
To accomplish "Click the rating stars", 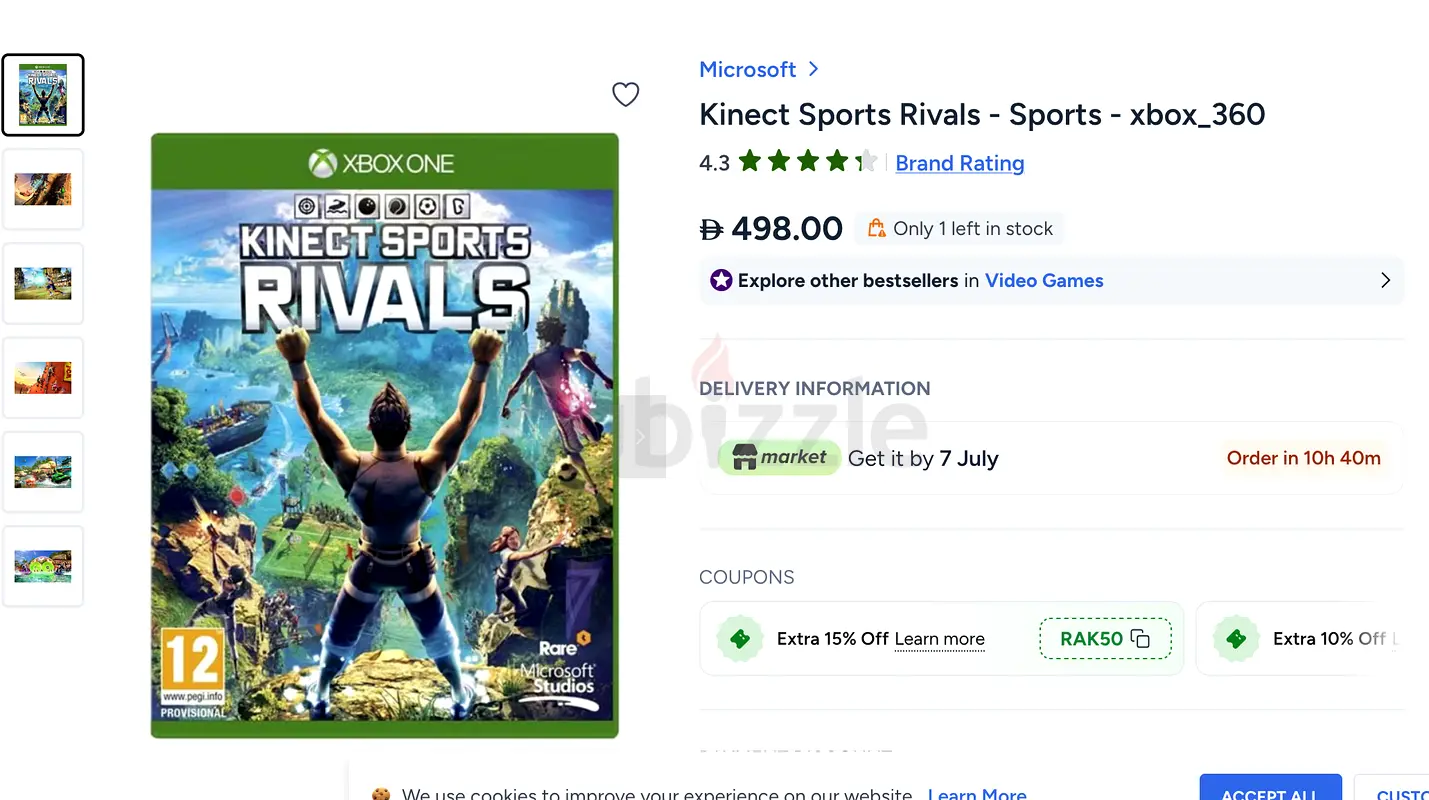I will (x=808, y=162).
